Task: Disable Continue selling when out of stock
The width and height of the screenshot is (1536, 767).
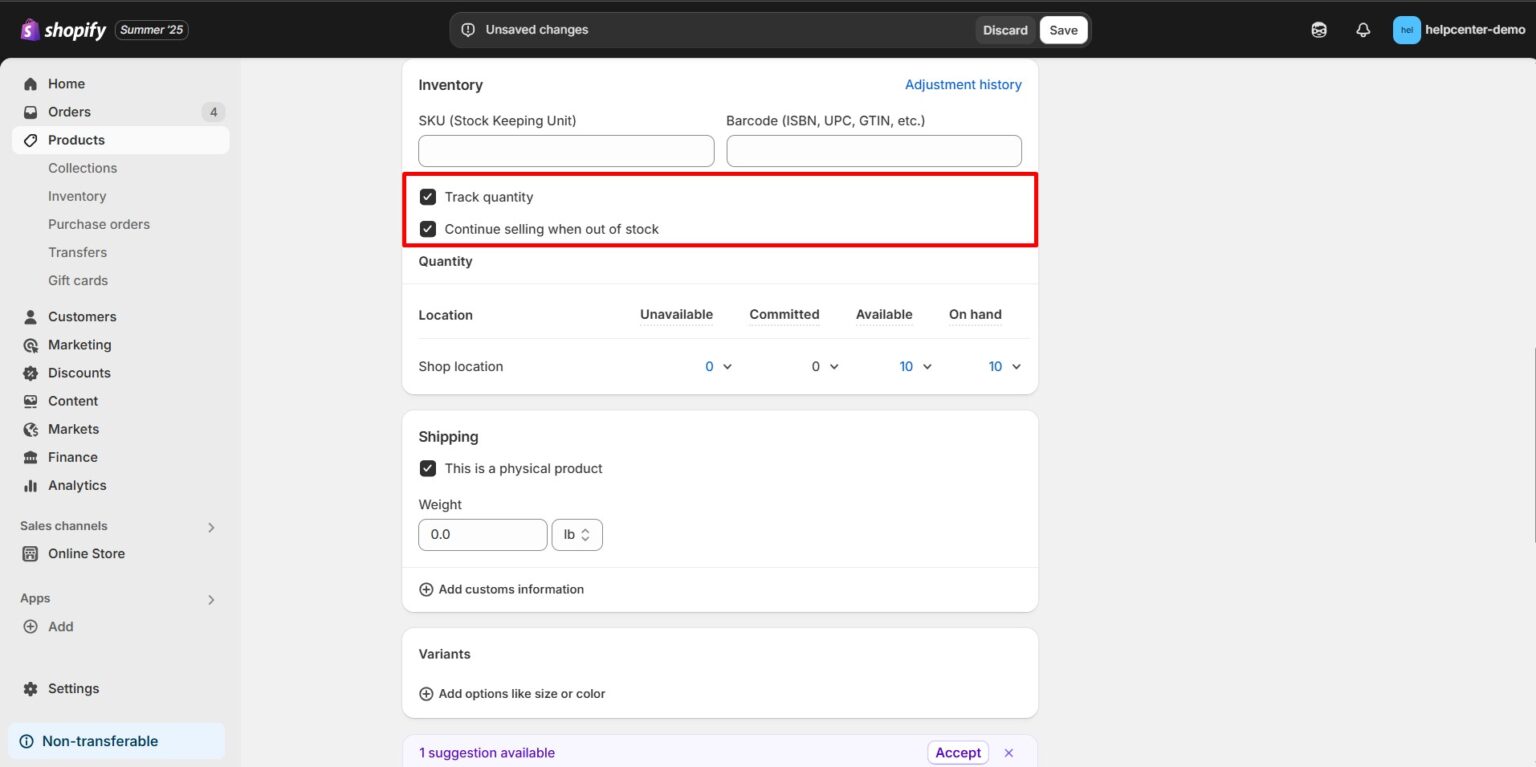Action: point(428,229)
